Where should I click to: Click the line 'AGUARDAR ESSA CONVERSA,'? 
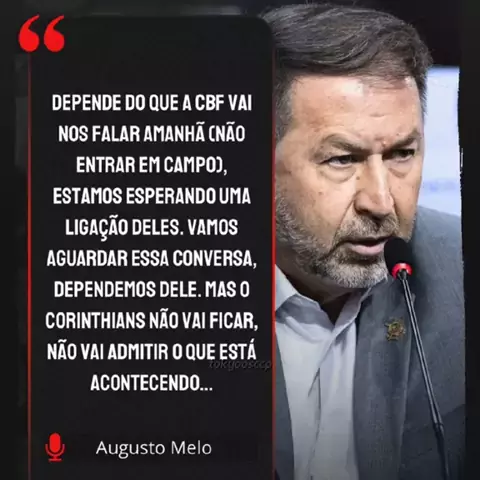point(152,258)
